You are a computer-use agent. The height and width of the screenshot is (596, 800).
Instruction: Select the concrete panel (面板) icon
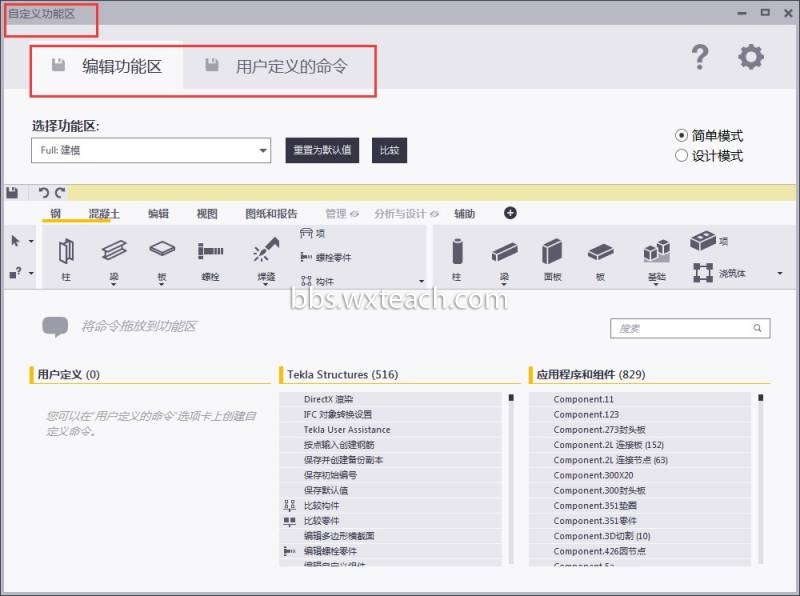552,251
